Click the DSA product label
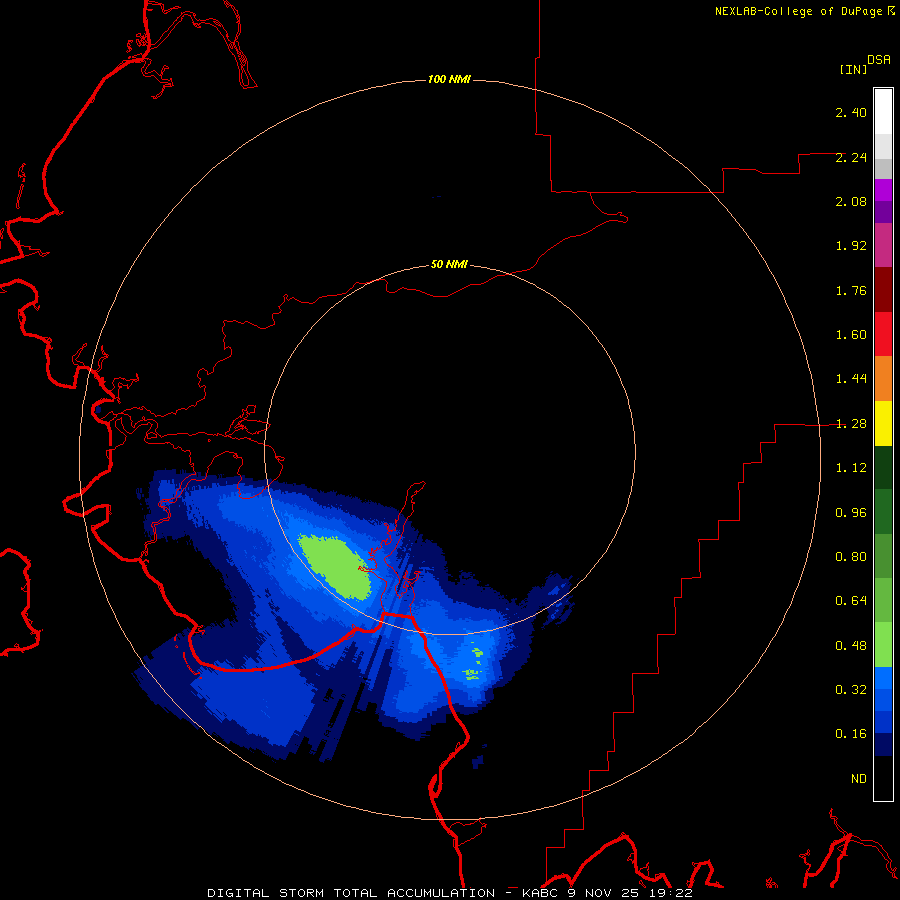Viewport: 900px width, 900px height. coord(879,59)
